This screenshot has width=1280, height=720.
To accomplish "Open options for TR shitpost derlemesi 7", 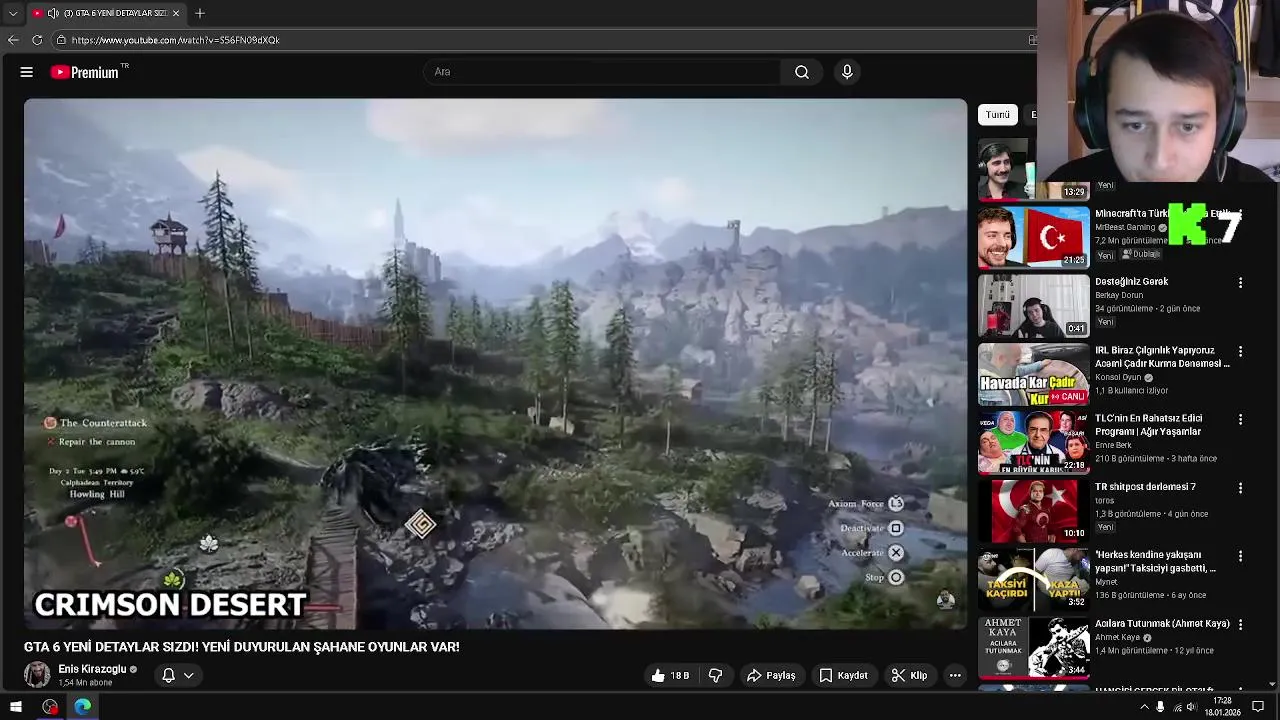I will (x=1240, y=488).
